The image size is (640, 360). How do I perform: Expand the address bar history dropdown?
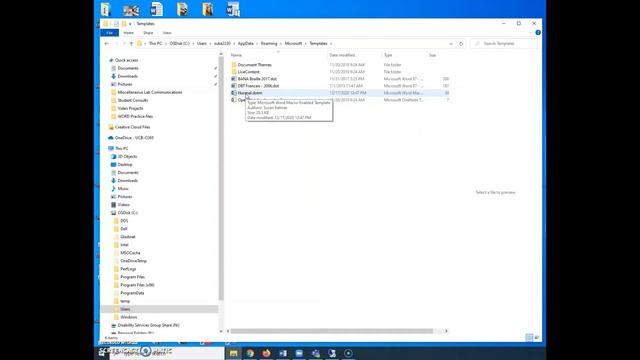pyautogui.click(x=451, y=44)
